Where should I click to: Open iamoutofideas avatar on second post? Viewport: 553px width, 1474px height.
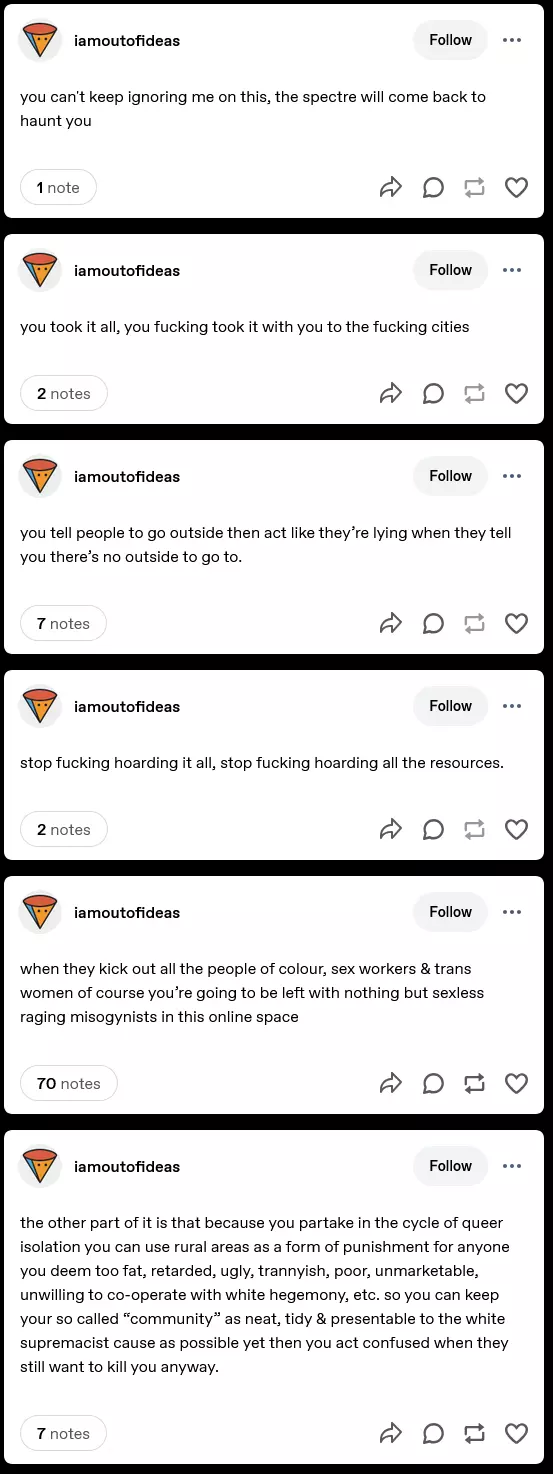pos(40,270)
